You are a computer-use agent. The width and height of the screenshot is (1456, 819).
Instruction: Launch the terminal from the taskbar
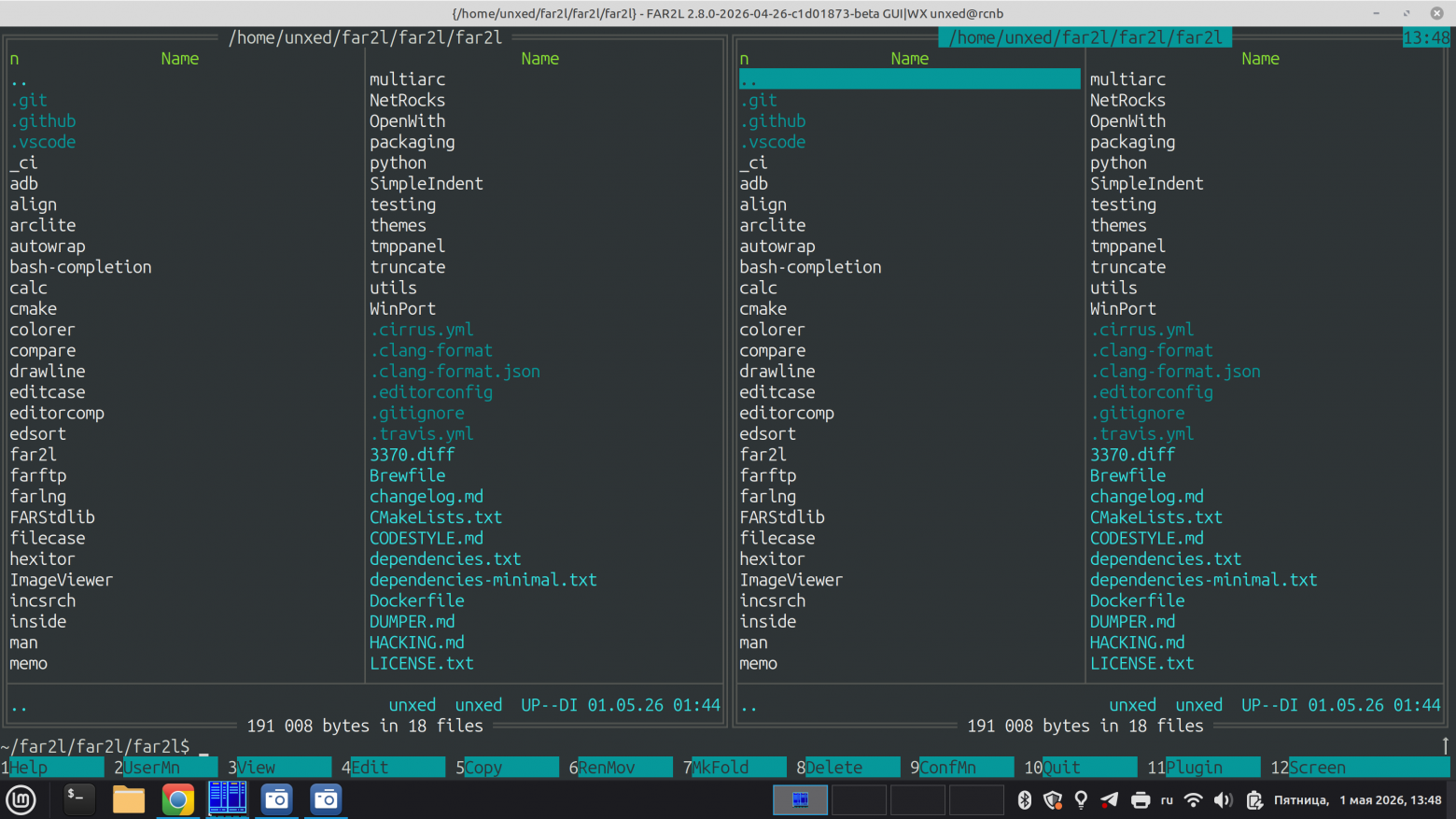78,799
